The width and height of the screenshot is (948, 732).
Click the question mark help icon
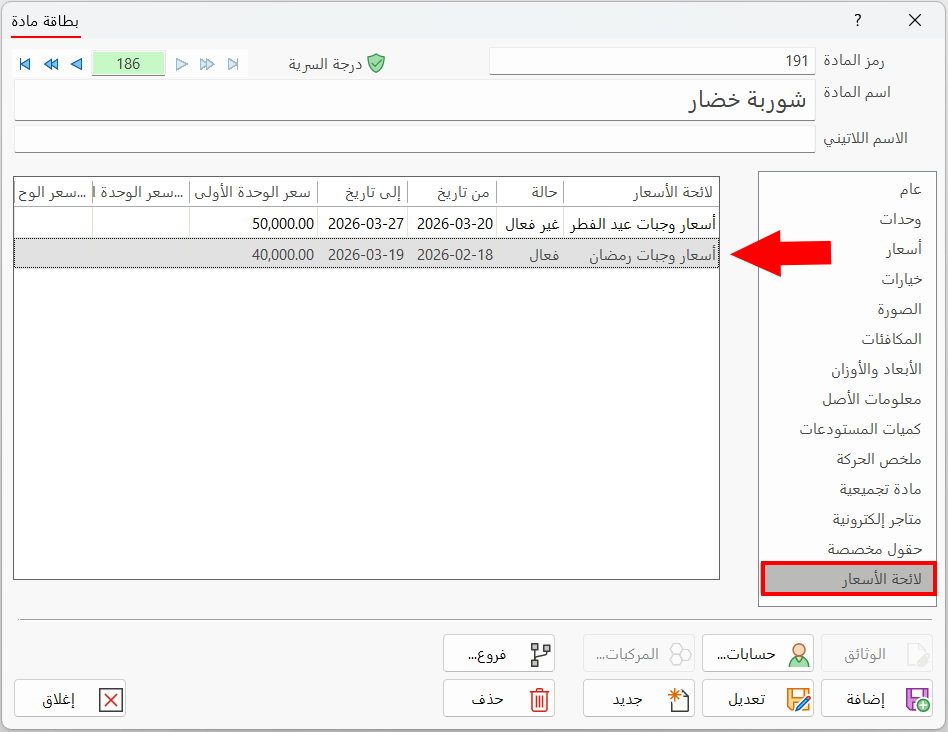pyautogui.click(x=857, y=21)
